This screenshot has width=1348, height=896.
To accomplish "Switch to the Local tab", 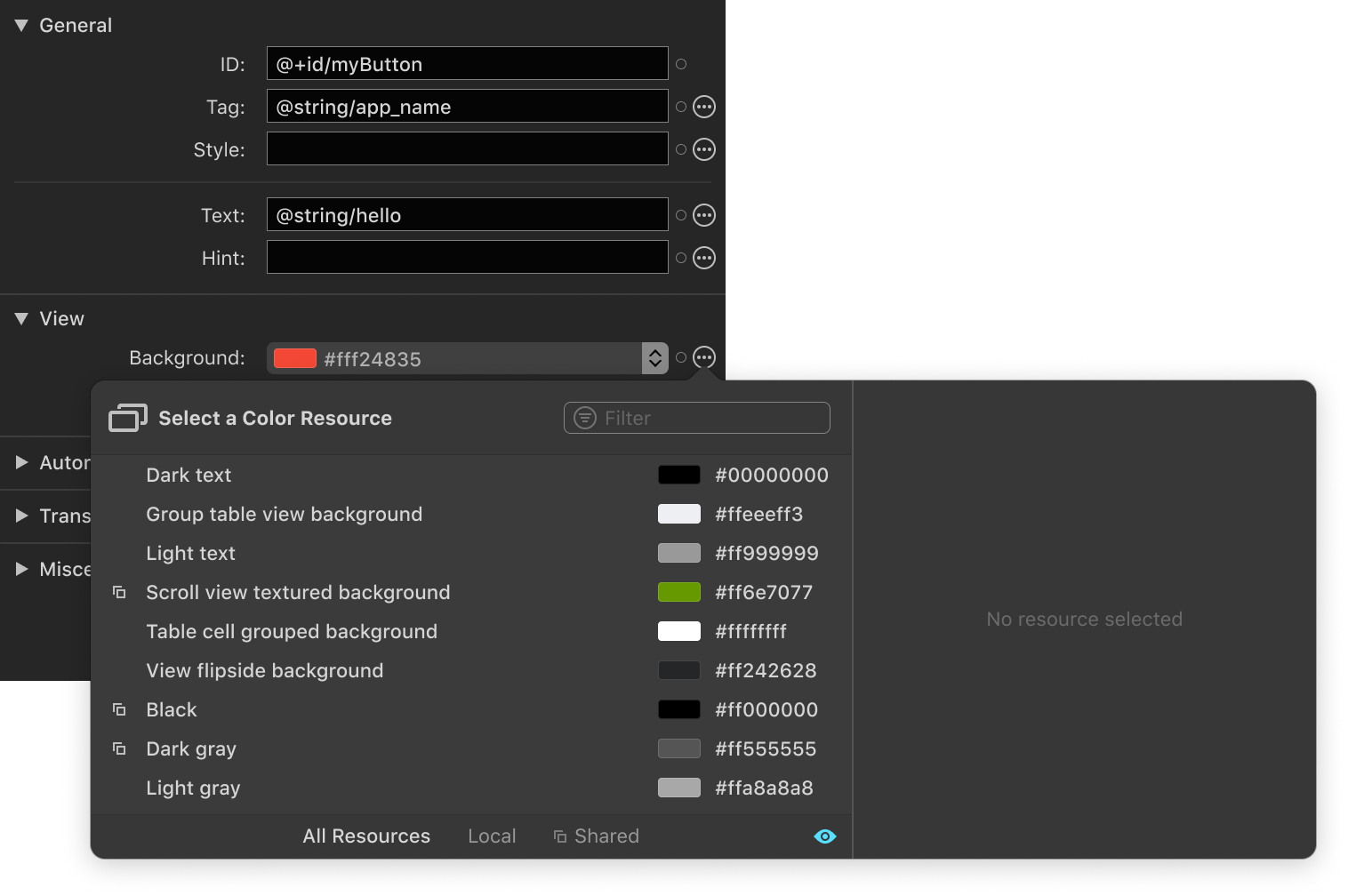I will pyautogui.click(x=492, y=836).
